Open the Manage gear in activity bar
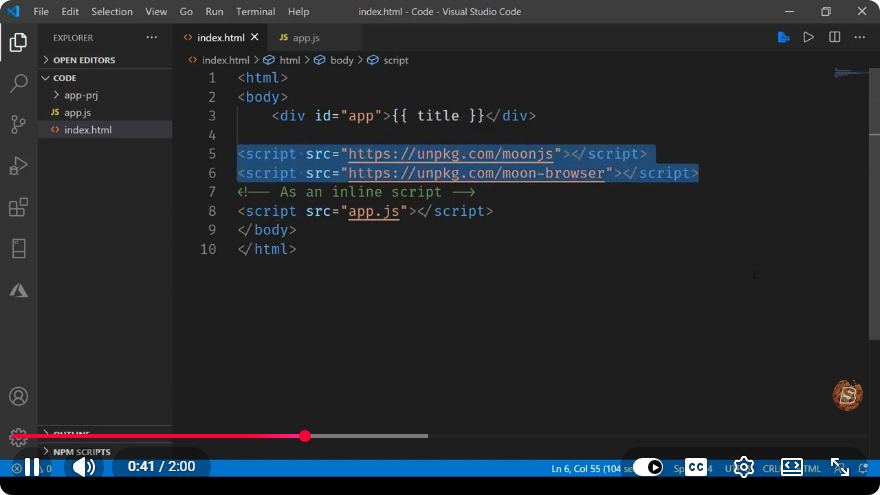 point(18,438)
